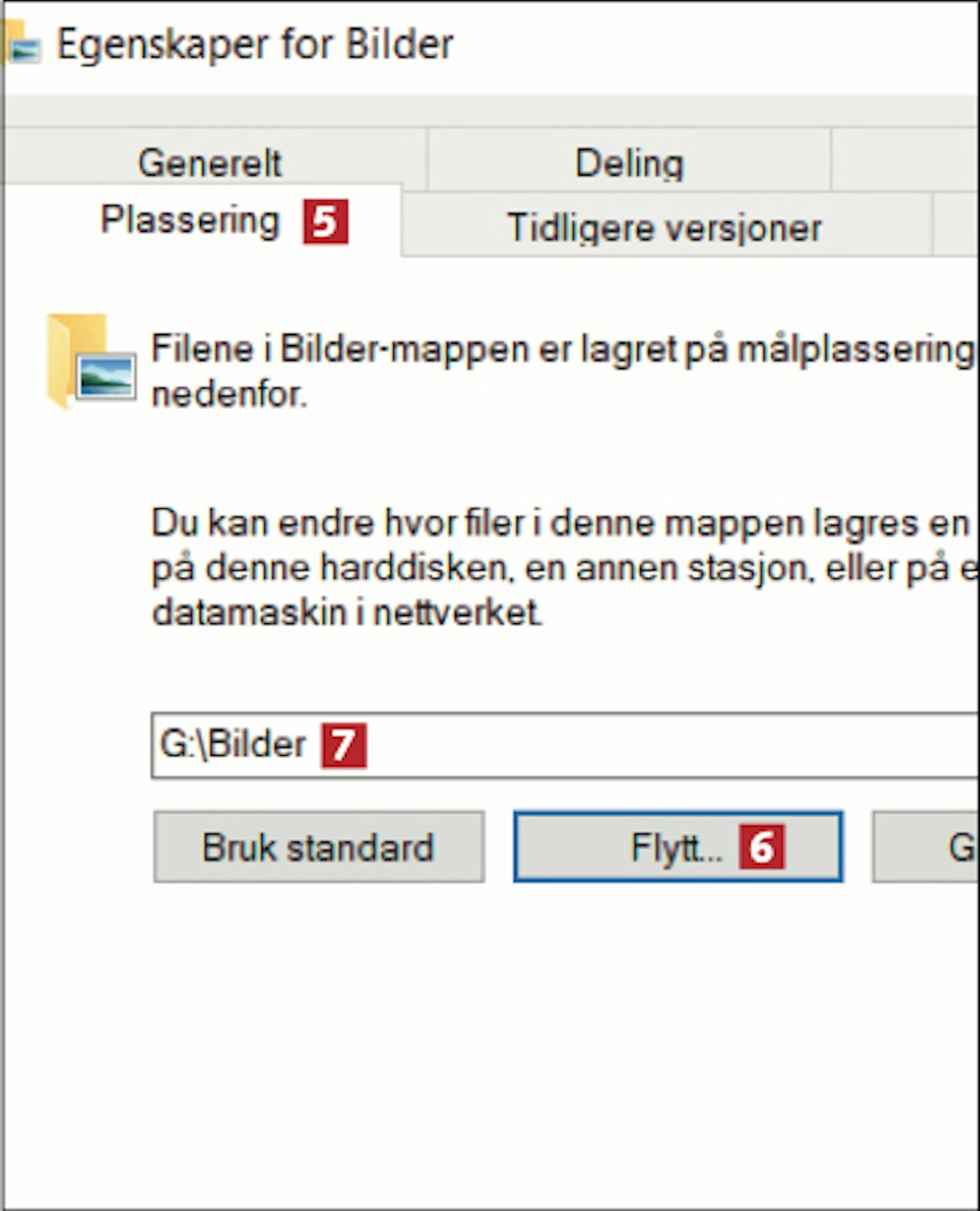Click the Bilder folder icon in title bar
Screen dimensions: 980x1211
pos(21,44)
